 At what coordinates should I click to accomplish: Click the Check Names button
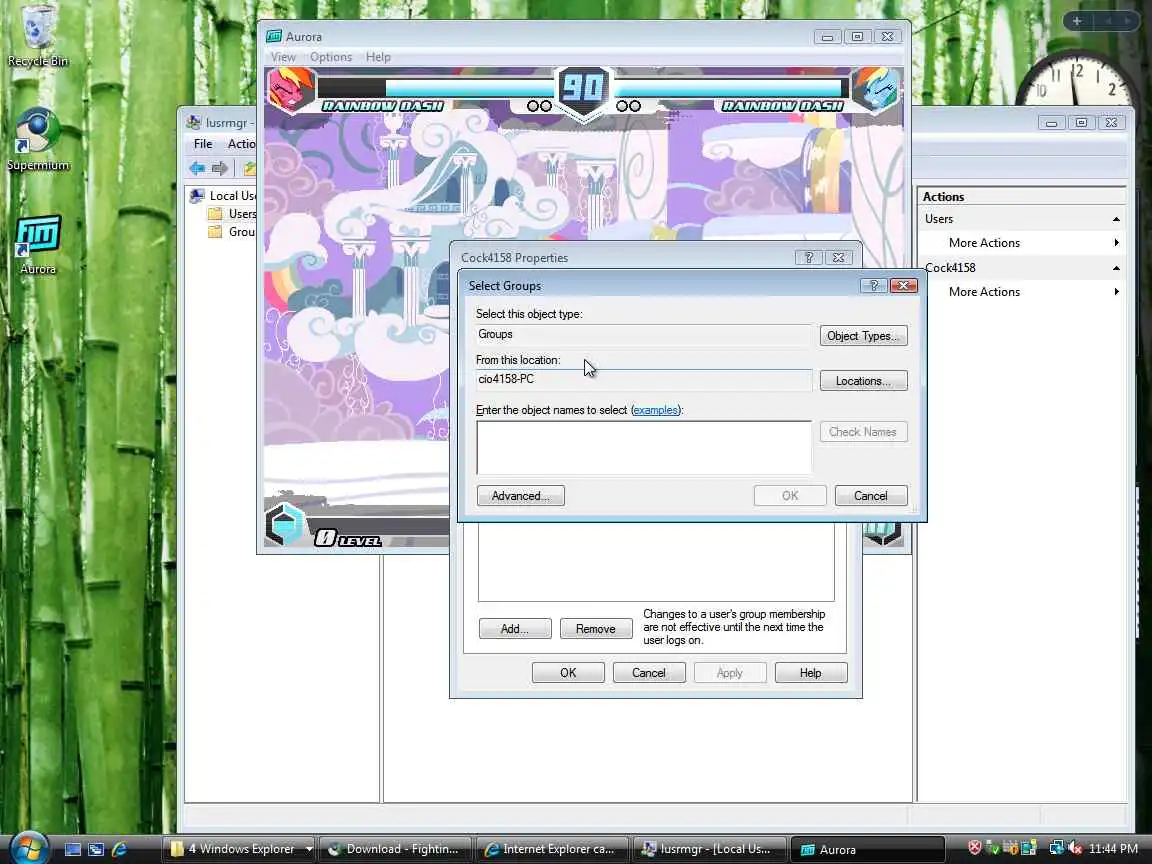click(863, 432)
